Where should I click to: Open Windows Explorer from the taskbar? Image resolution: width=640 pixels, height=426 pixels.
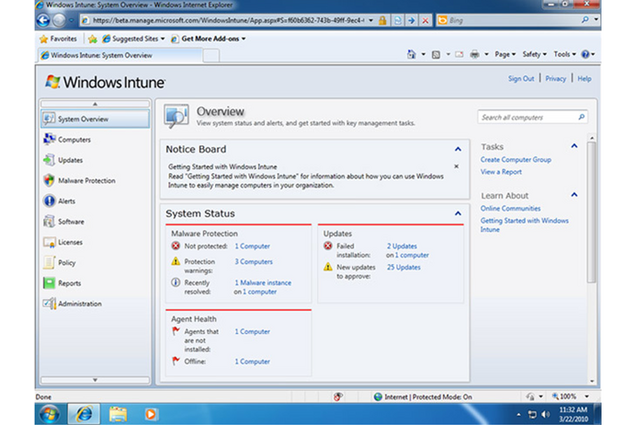pos(118,414)
